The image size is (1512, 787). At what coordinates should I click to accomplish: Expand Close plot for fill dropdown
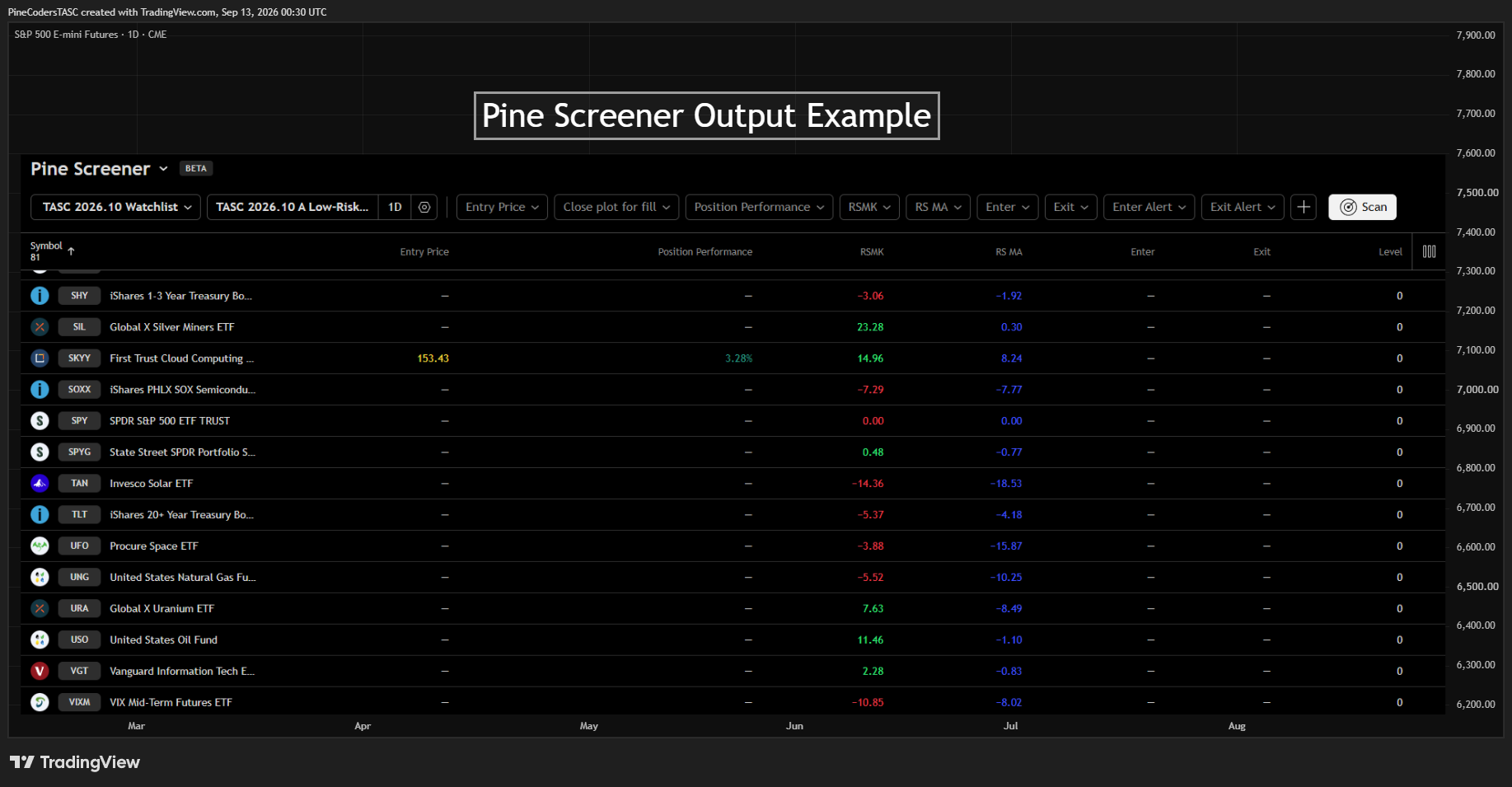click(x=616, y=207)
